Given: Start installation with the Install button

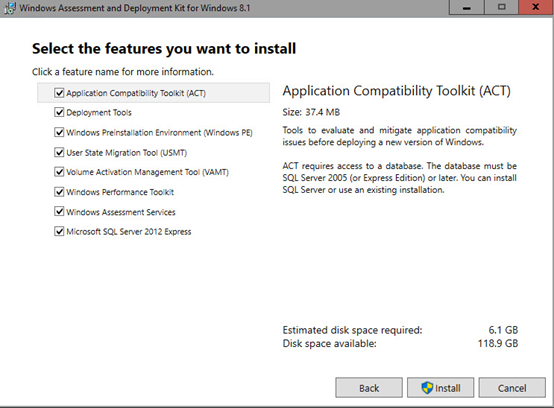Looking at the screenshot, I should [441, 388].
